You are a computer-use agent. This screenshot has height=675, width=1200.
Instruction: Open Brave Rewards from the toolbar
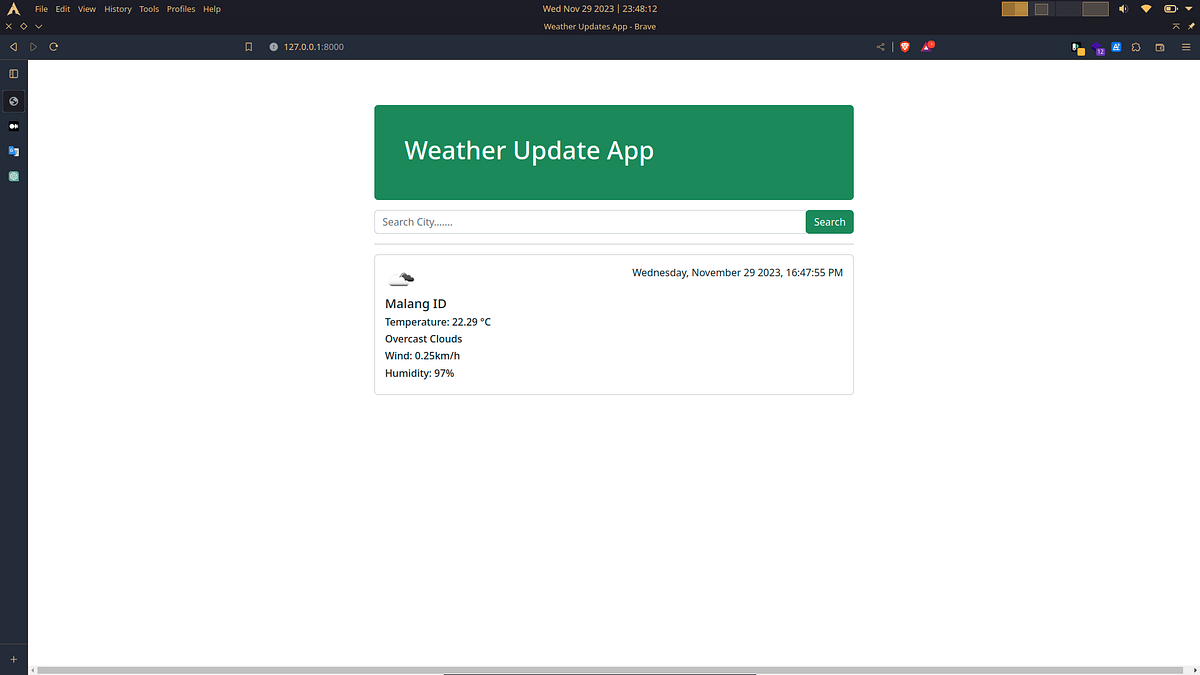[x=926, y=46]
